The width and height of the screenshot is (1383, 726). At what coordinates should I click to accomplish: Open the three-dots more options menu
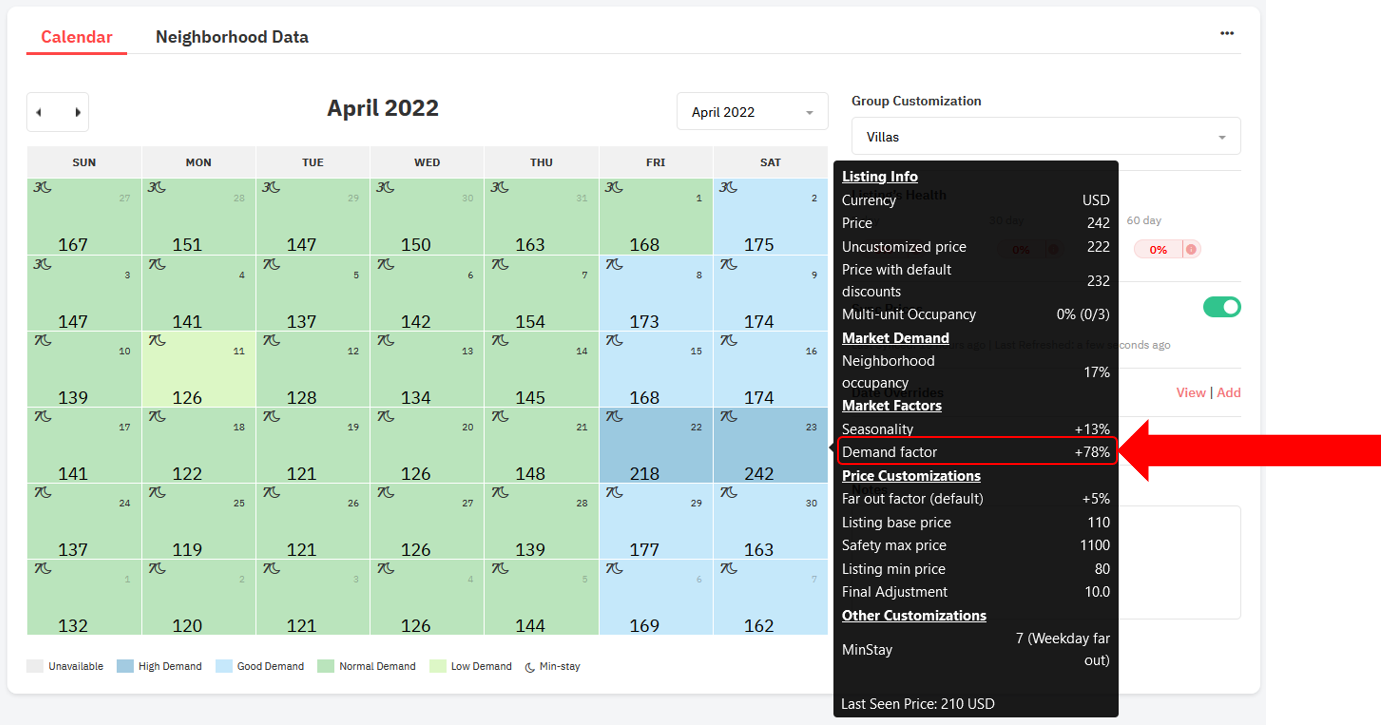pos(1226,34)
